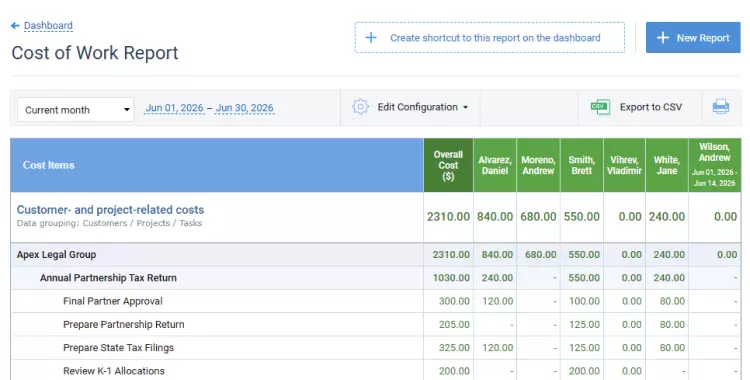The image size is (750, 380).
Task: Click the White, Jane column header
Action: pyautogui.click(x=667, y=165)
